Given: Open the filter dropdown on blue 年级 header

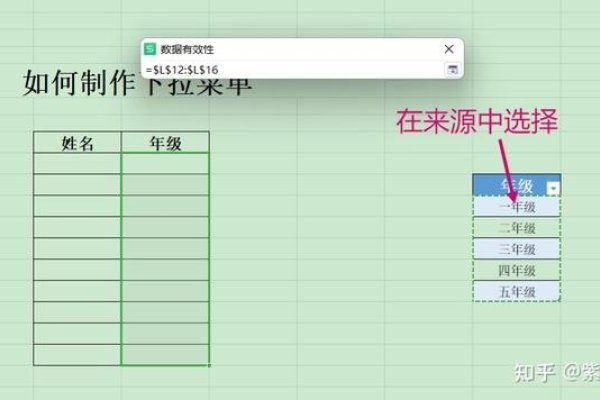Looking at the screenshot, I should point(553,188).
